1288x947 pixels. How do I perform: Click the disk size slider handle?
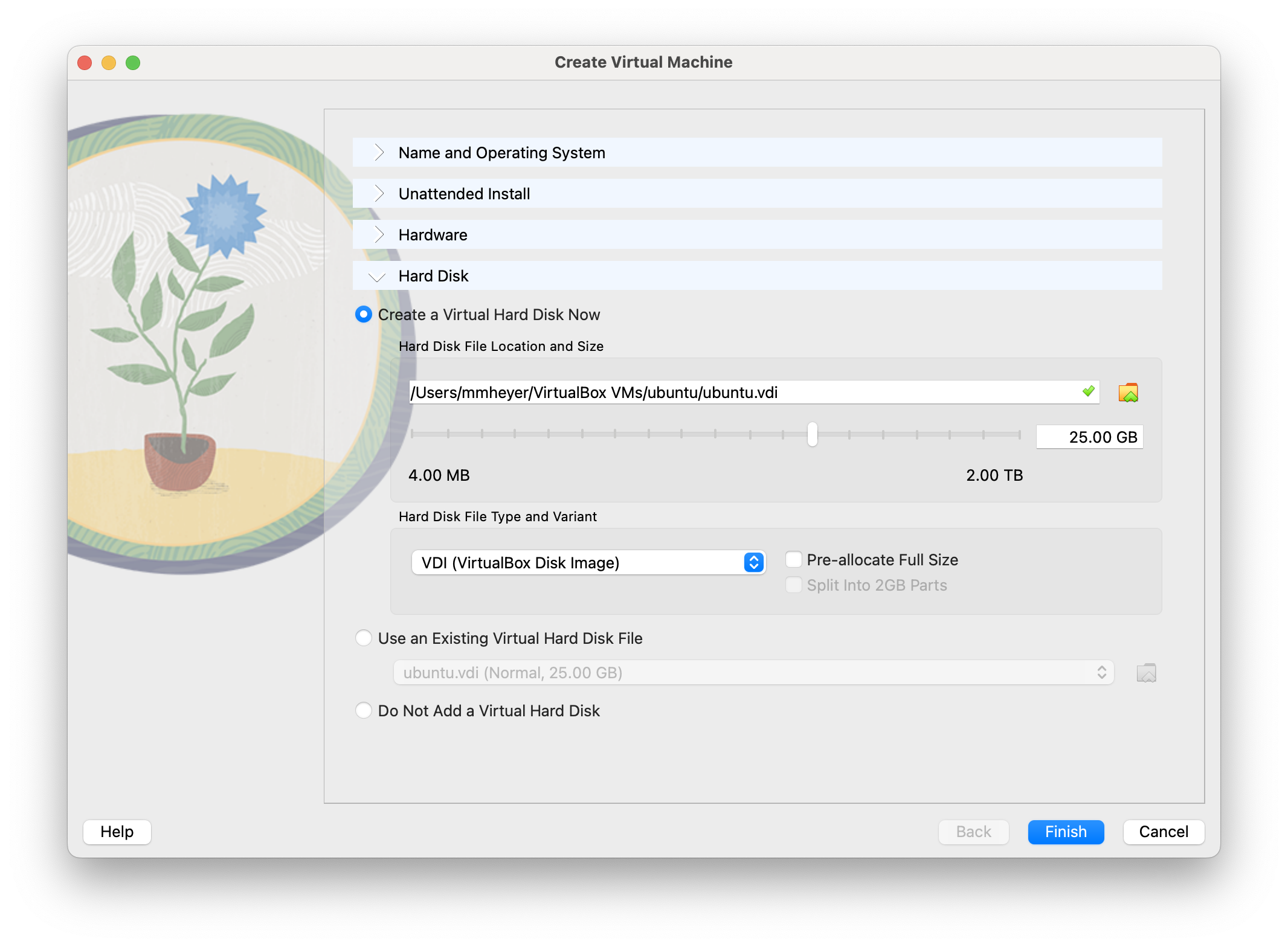[813, 434]
